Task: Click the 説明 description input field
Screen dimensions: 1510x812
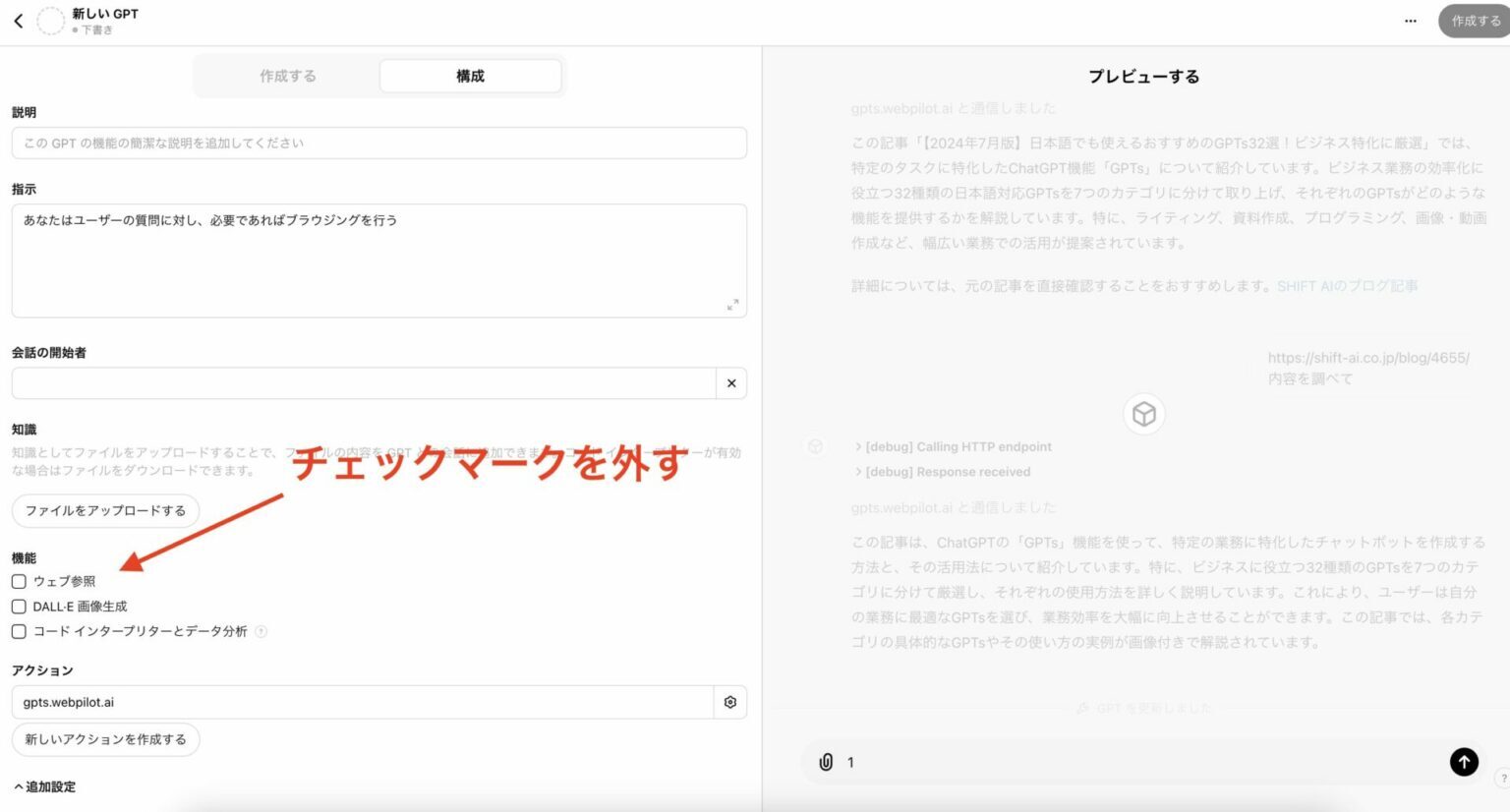Action: click(x=378, y=143)
